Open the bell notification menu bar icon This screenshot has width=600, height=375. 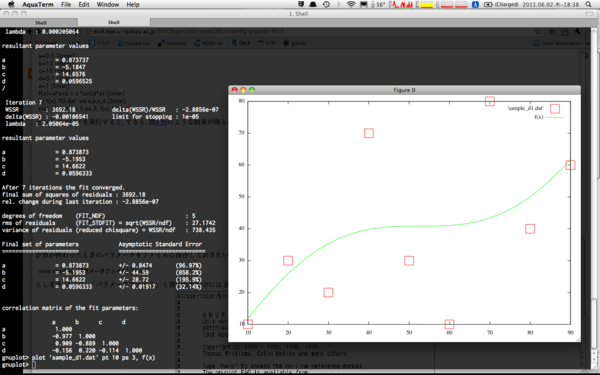[313, 4]
